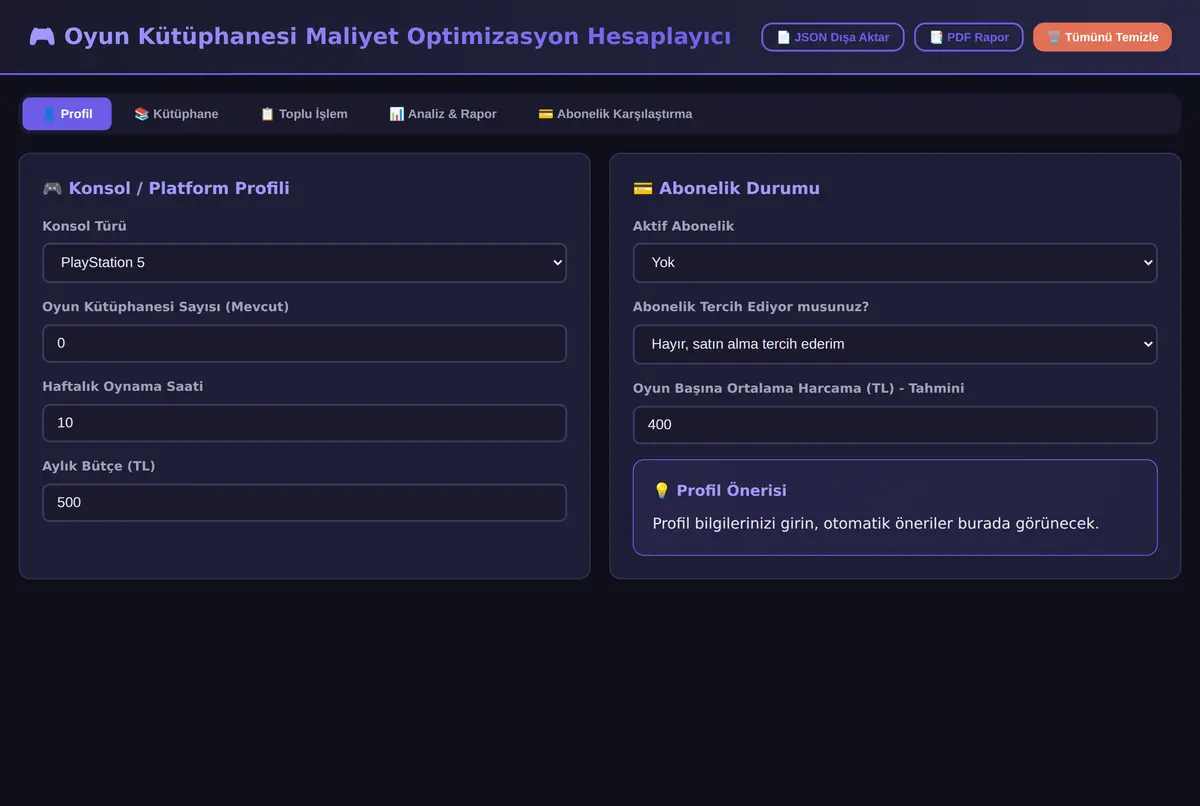Image resolution: width=1200 pixels, height=806 pixels.
Task: Click the Haftalık Oynama Saati label
Action: [123, 386]
